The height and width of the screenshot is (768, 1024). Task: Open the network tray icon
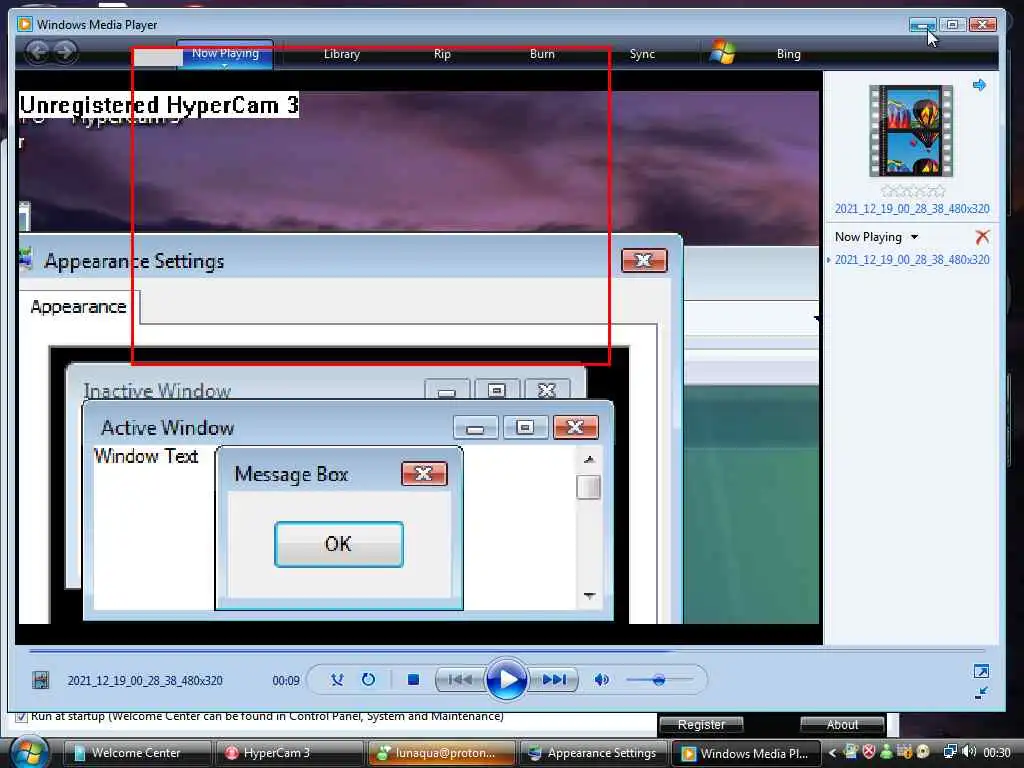click(x=951, y=752)
